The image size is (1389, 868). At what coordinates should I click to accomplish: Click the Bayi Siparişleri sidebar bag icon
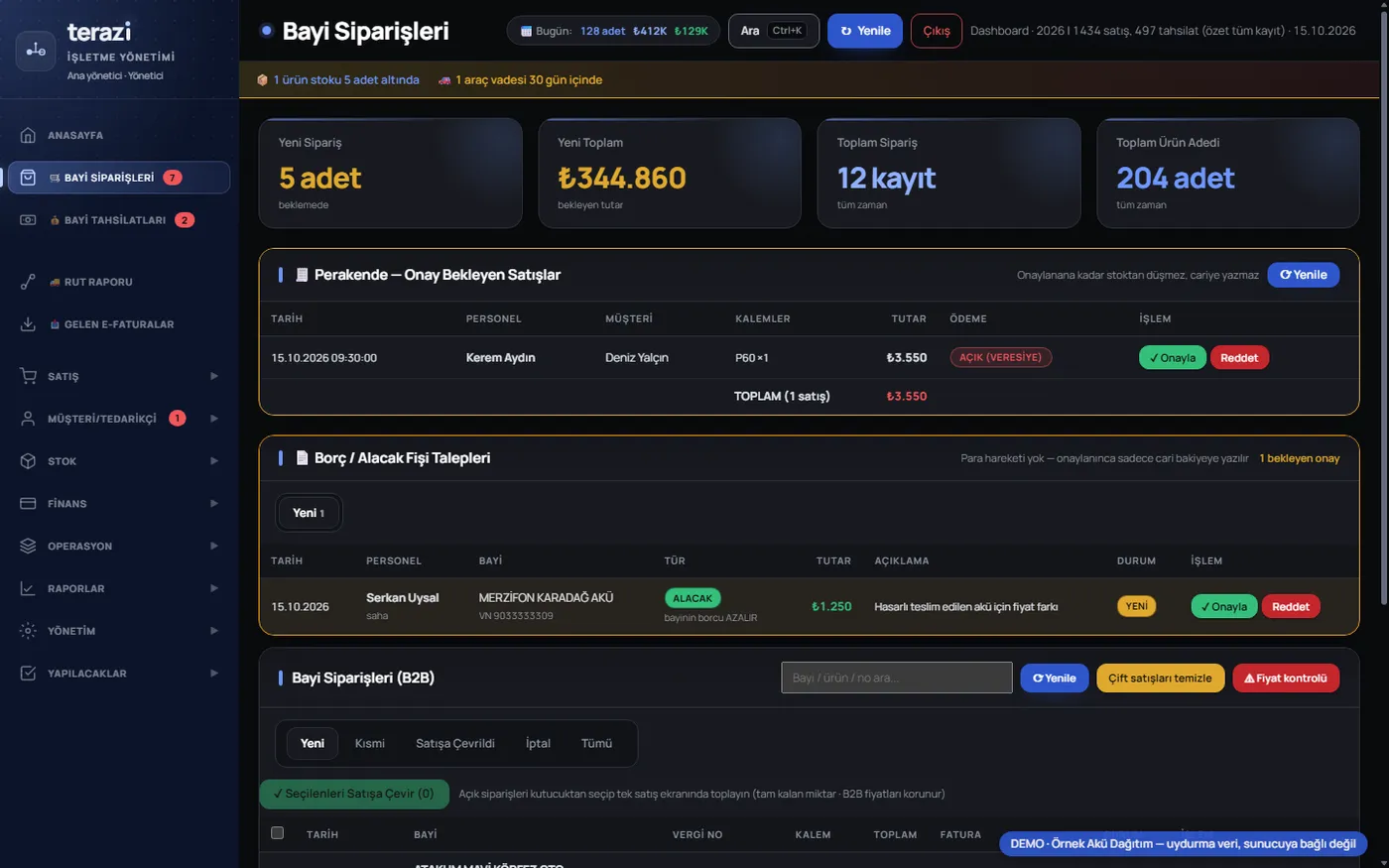coord(28,178)
